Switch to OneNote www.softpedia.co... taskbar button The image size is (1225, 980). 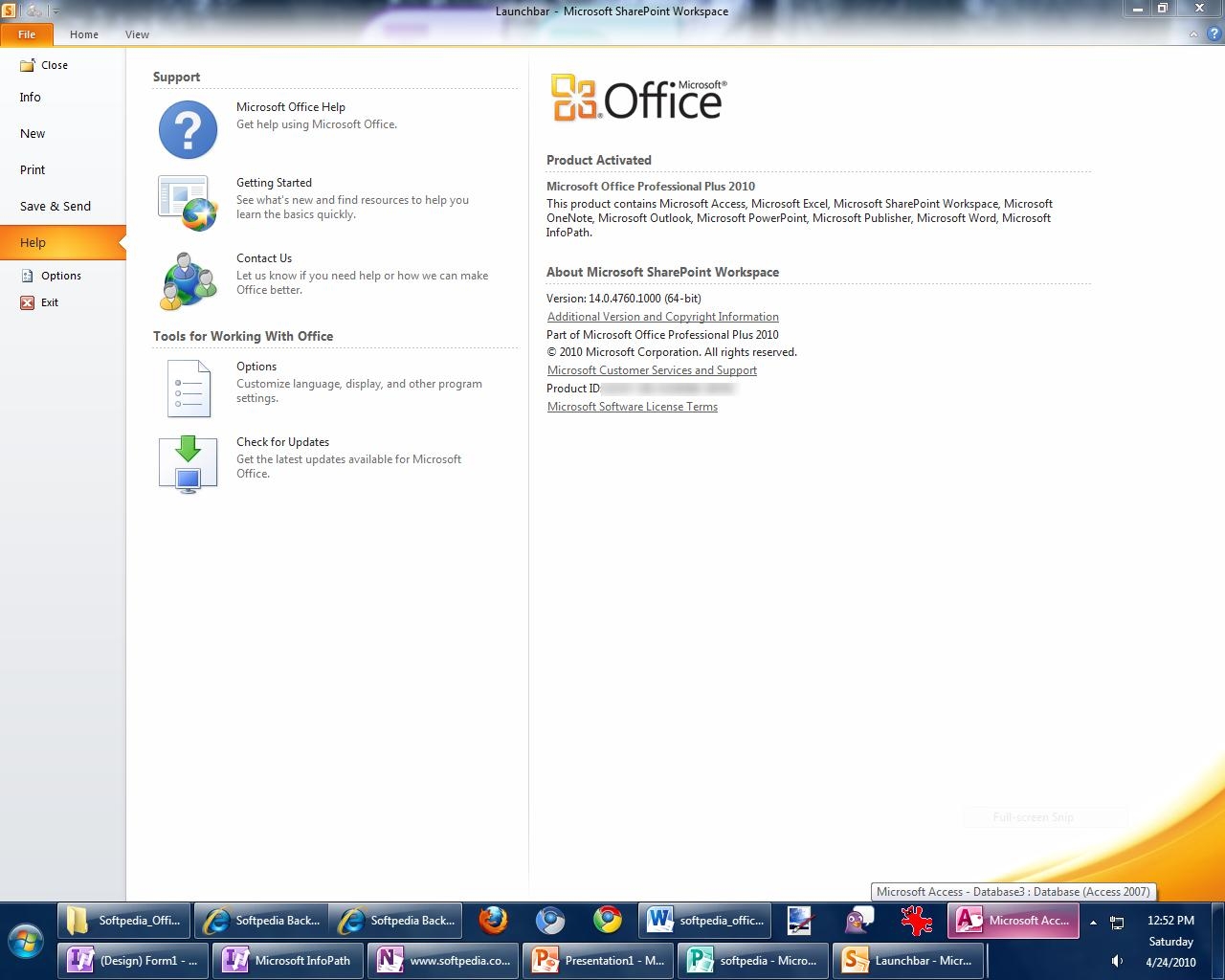(x=443, y=960)
